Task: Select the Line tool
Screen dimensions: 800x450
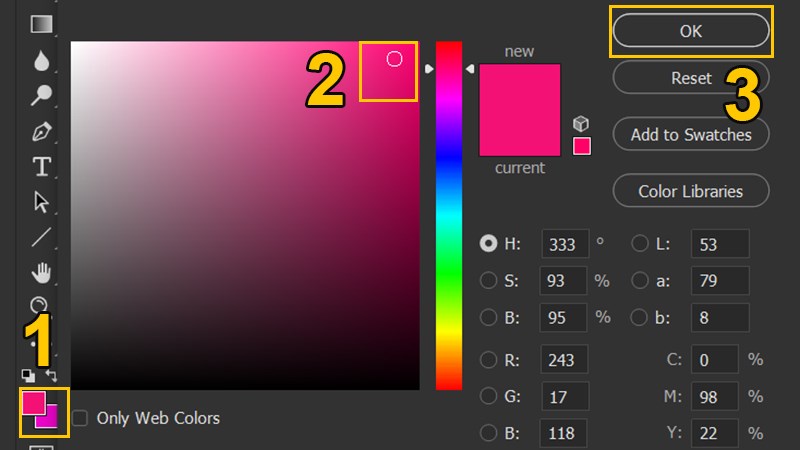Action: click(x=41, y=237)
